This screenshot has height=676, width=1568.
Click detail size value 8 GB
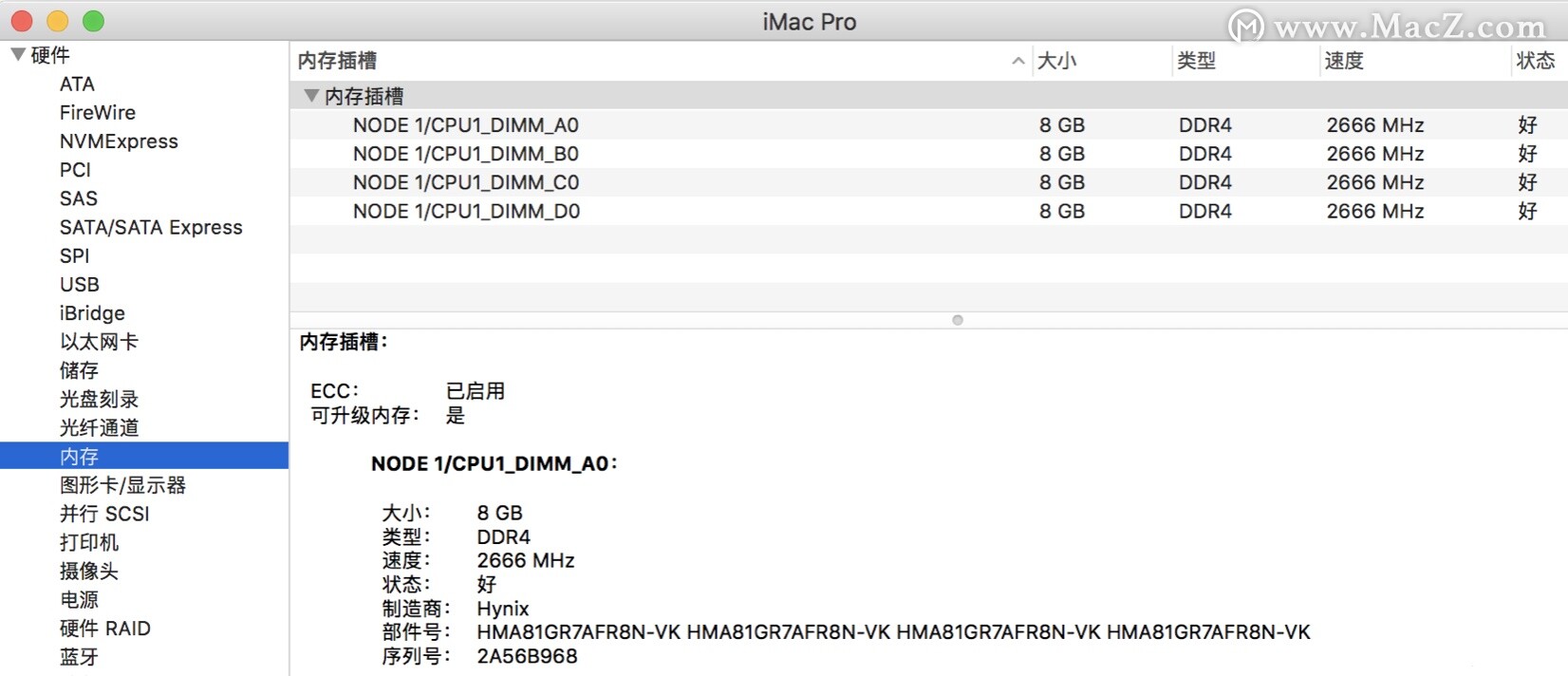(x=499, y=514)
